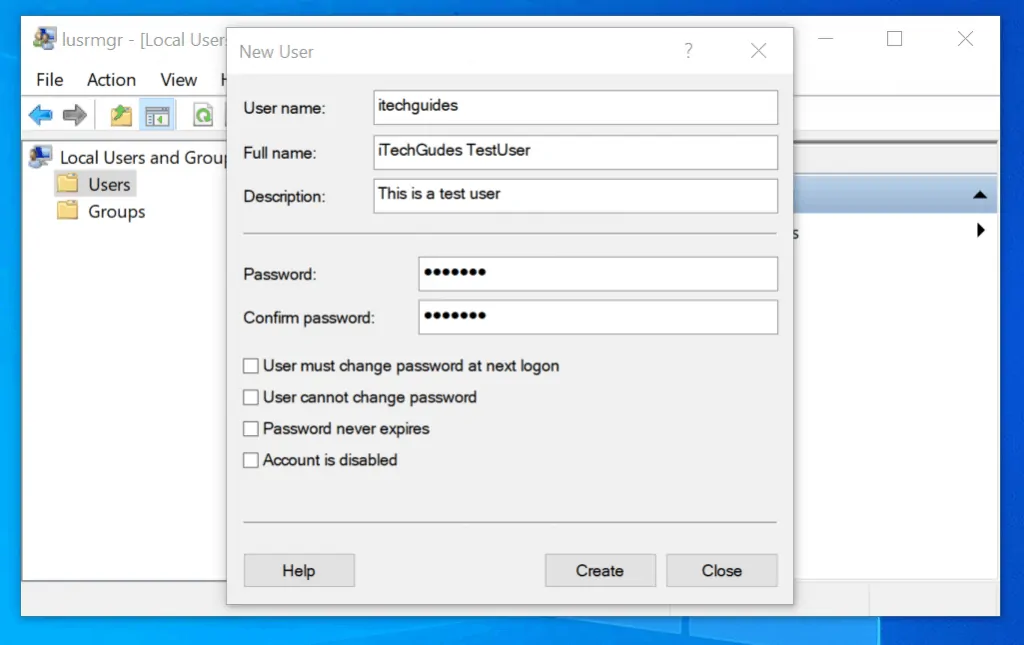Click the Forward navigation arrow on the toolbar
1024x645 pixels.
tap(74, 114)
